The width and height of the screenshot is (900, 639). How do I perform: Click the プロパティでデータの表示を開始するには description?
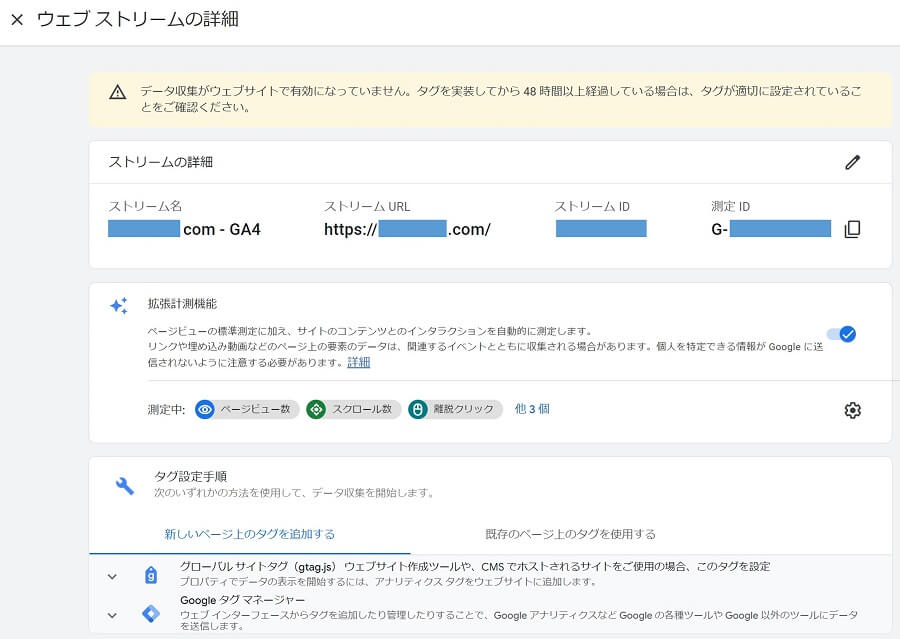[x=389, y=582]
